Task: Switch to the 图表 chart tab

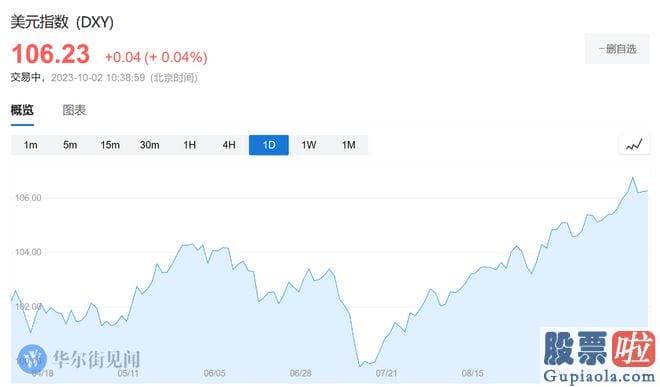Action: coord(74,111)
